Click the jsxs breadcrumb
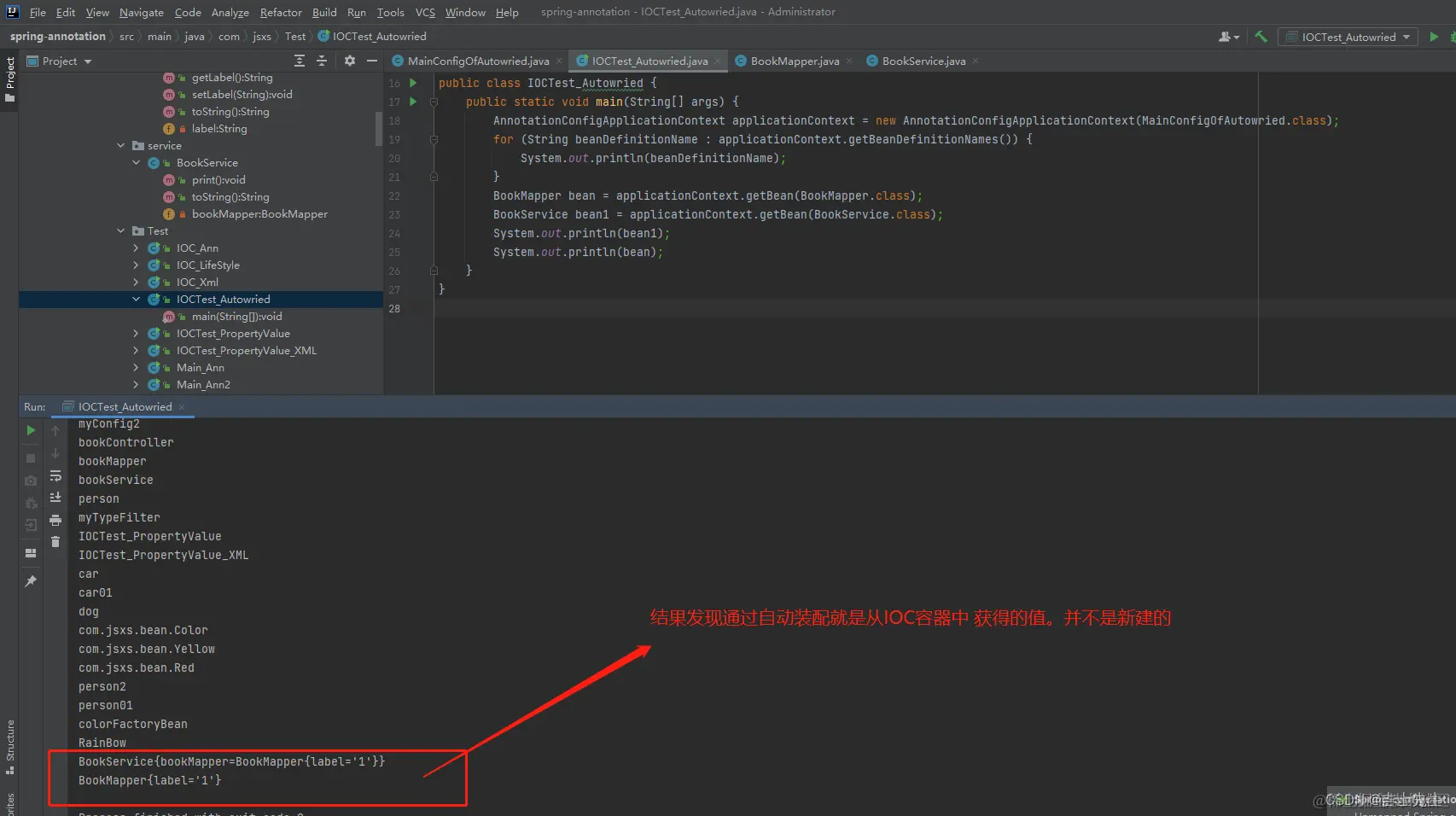The width and height of the screenshot is (1456, 816). point(261,36)
